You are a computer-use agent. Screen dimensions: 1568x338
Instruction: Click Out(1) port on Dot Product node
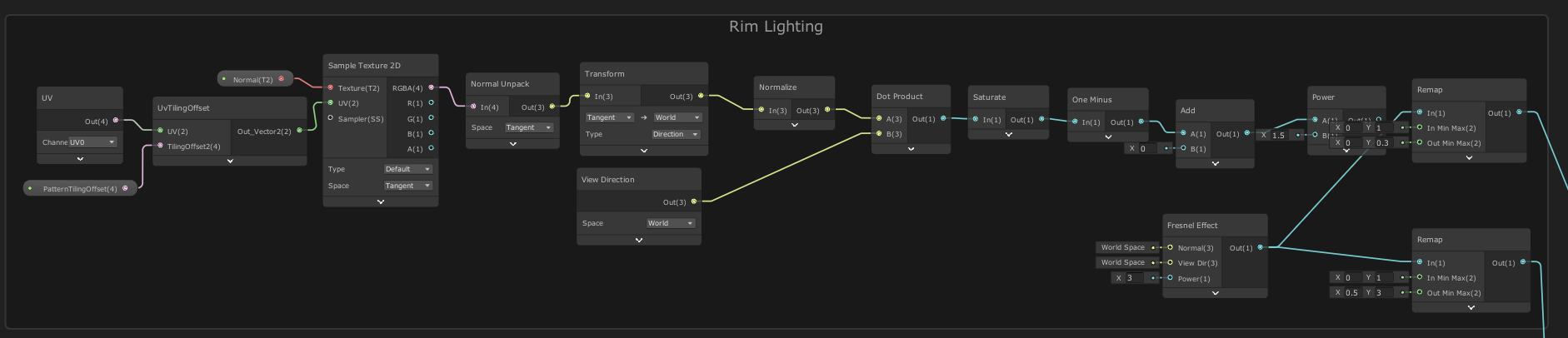(x=943, y=118)
